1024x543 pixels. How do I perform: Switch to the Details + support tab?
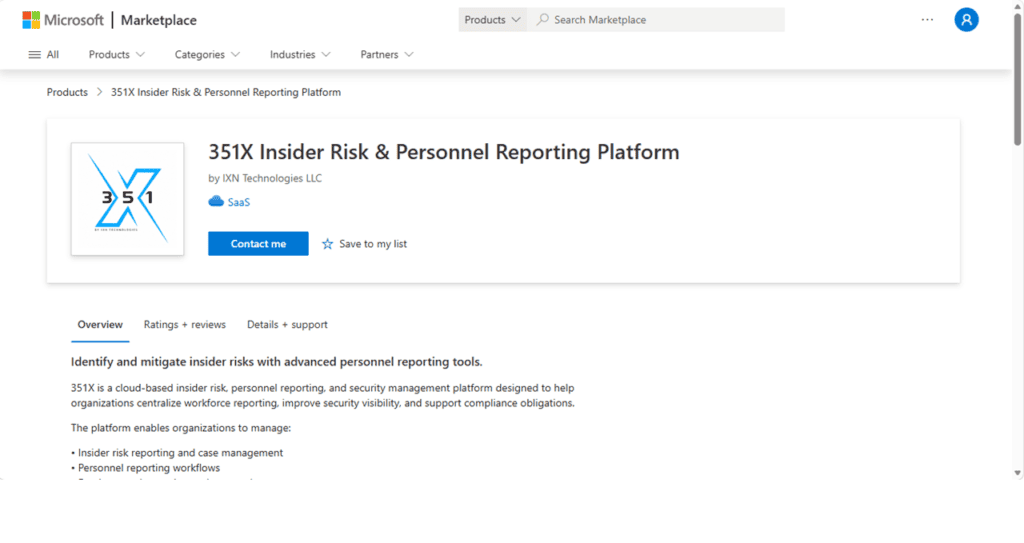click(x=287, y=325)
